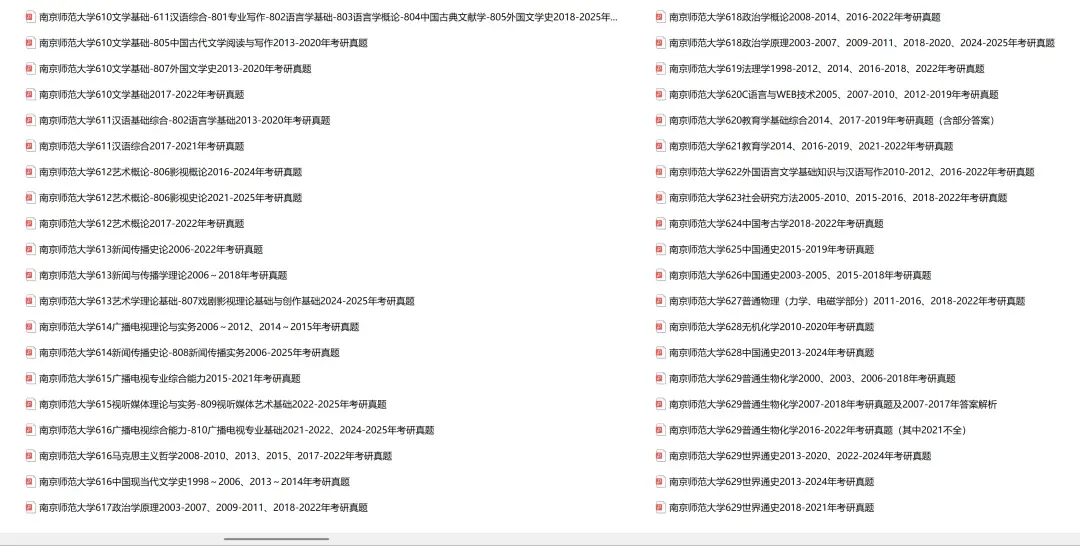Viewport: 1080px width, 546px height.
Task: Click PDF icon beside 624中国考古学 file
Action: 660,224
